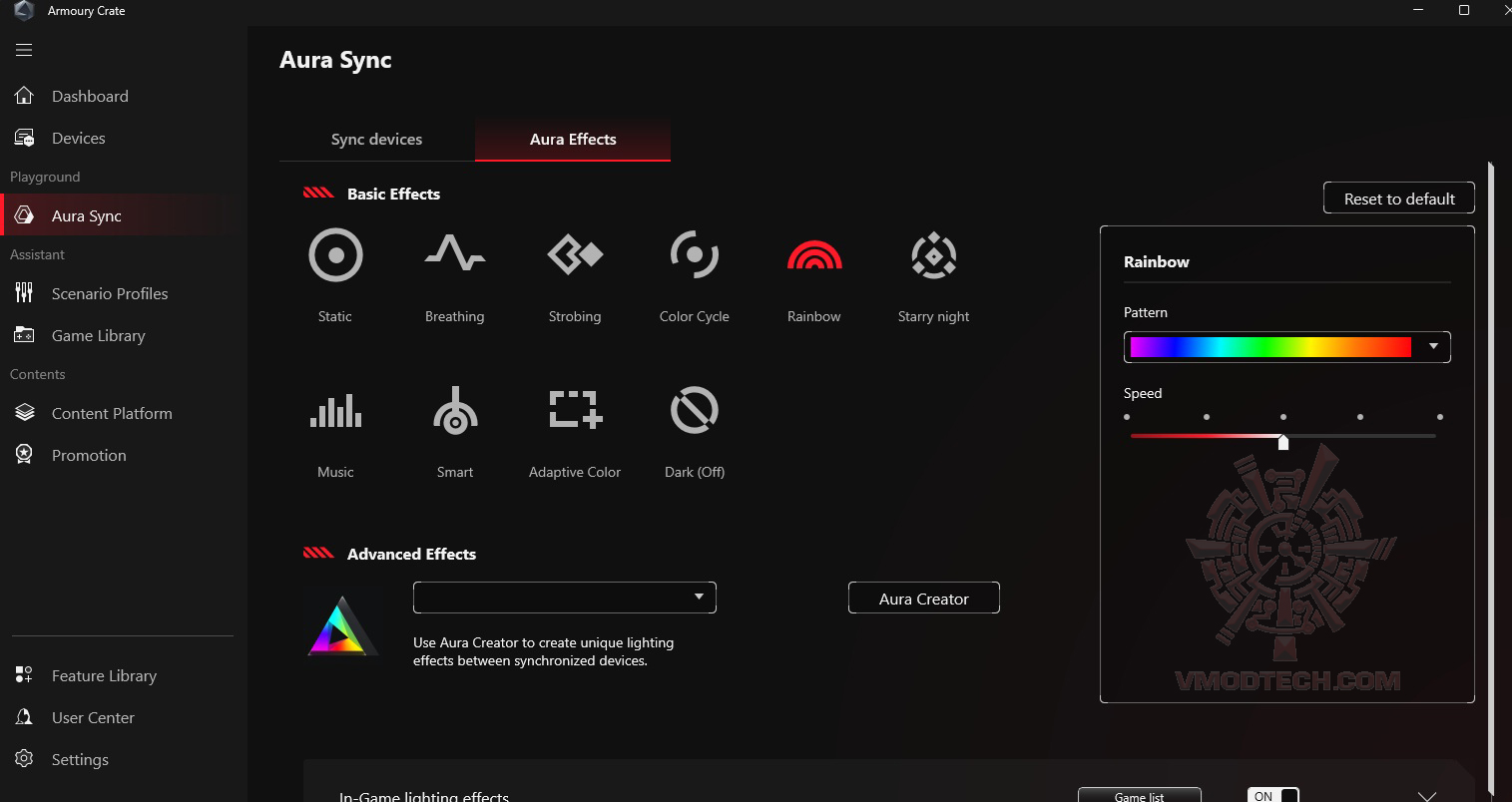This screenshot has width=1512, height=802.
Task: Choose the Strobing effect icon
Action: click(575, 254)
